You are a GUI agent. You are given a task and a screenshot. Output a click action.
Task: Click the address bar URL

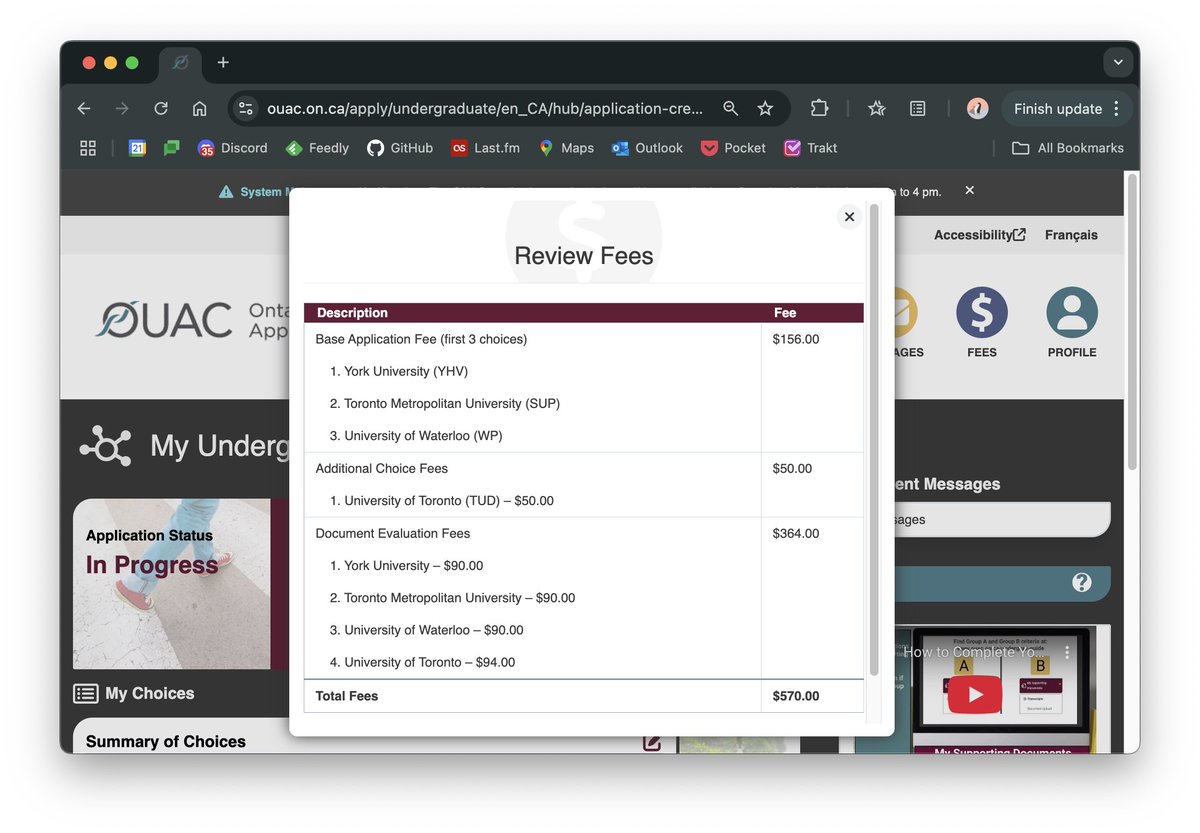[x=485, y=108]
